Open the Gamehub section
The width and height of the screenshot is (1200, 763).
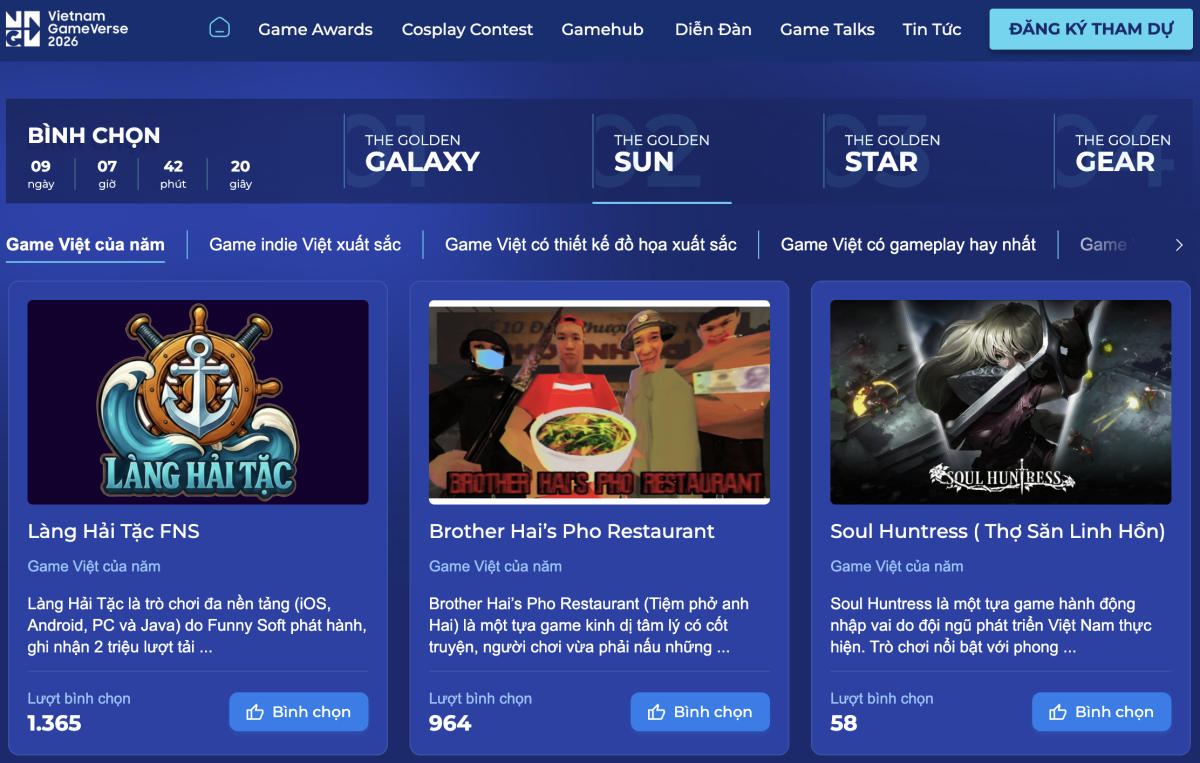coord(602,29)
